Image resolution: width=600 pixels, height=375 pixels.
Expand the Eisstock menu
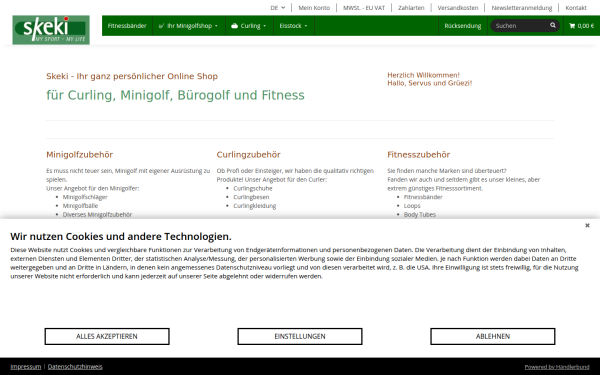point(293,26)
